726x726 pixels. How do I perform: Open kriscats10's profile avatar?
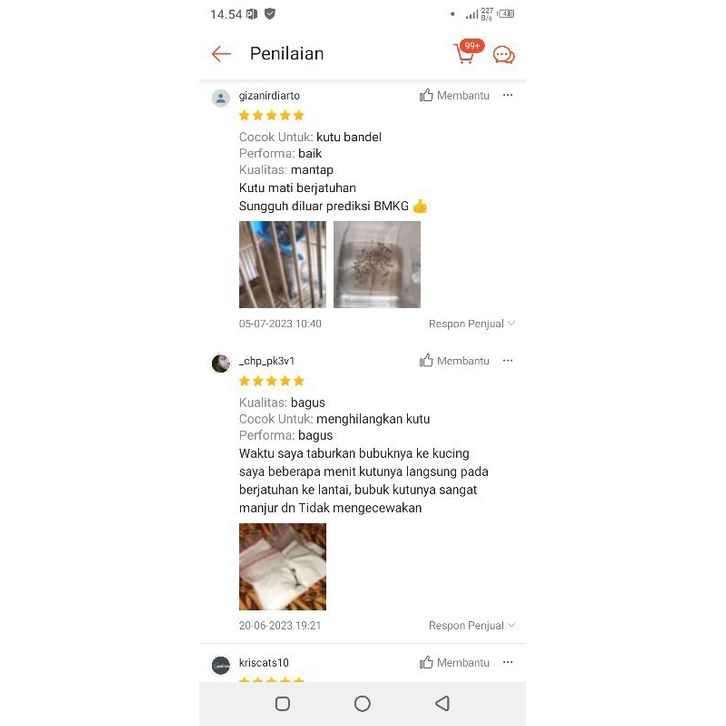221,665
